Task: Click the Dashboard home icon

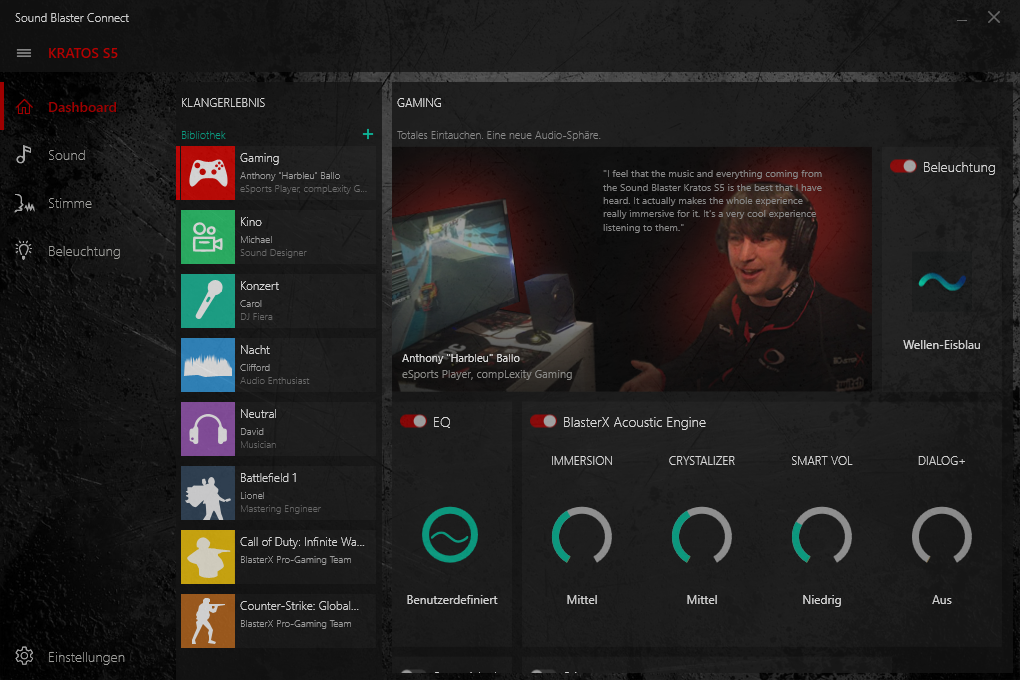Action: (x=24, y=107)
